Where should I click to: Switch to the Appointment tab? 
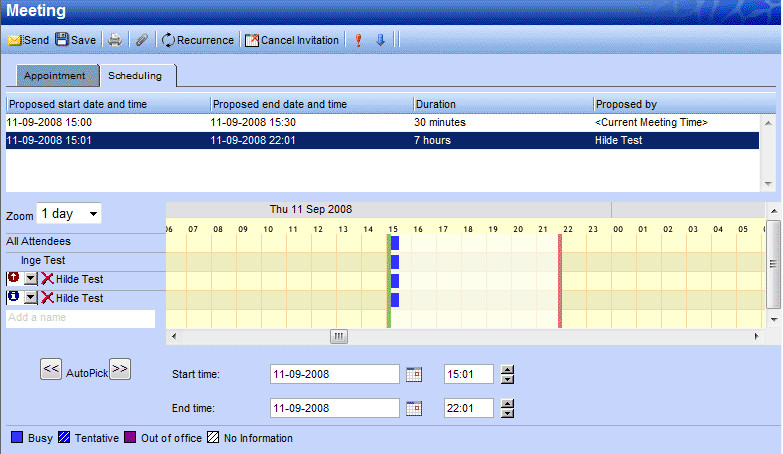[x=55, y=76]
